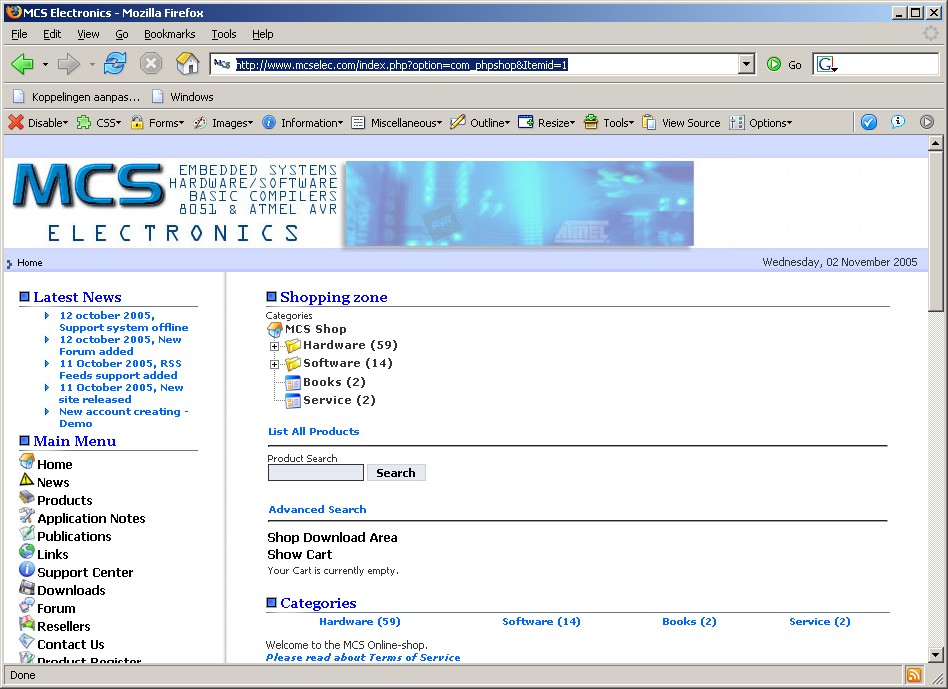This screenshot has width=948, height=689.
Task: Click the Stop loading icon
Action: tap(151, 63)
